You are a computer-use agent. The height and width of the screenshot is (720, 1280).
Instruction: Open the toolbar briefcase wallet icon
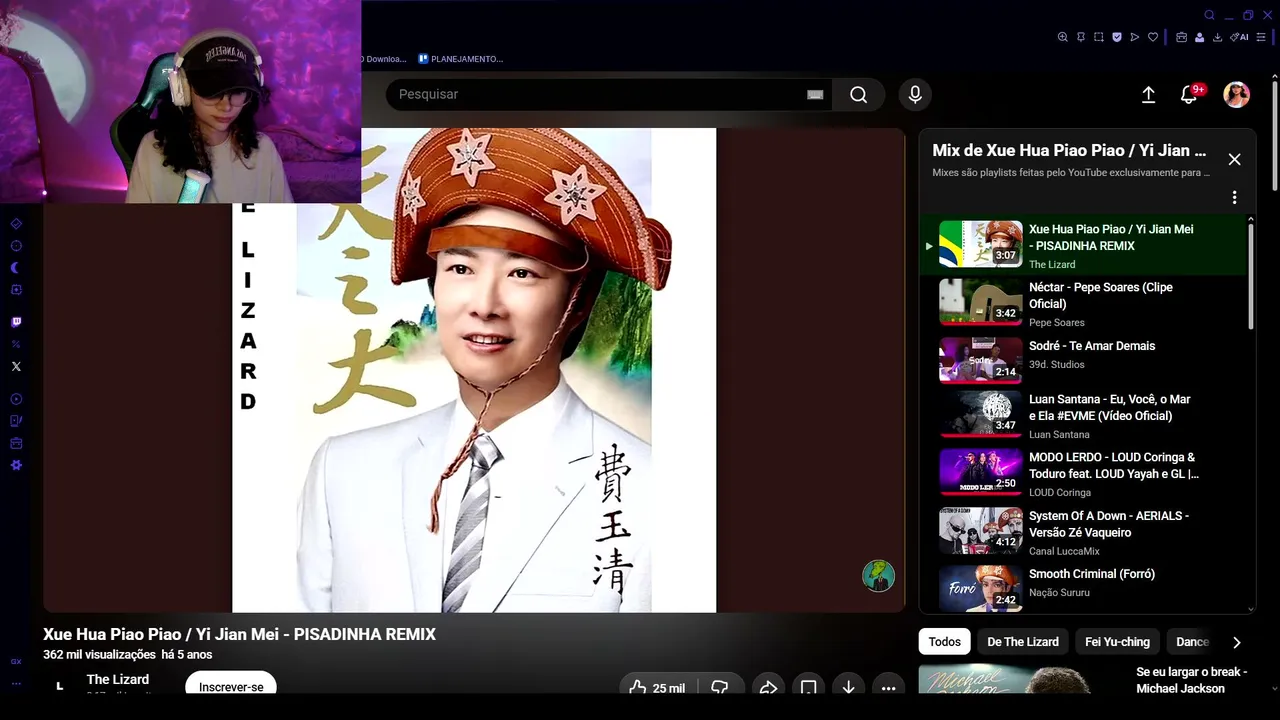tap(1181, 37)
